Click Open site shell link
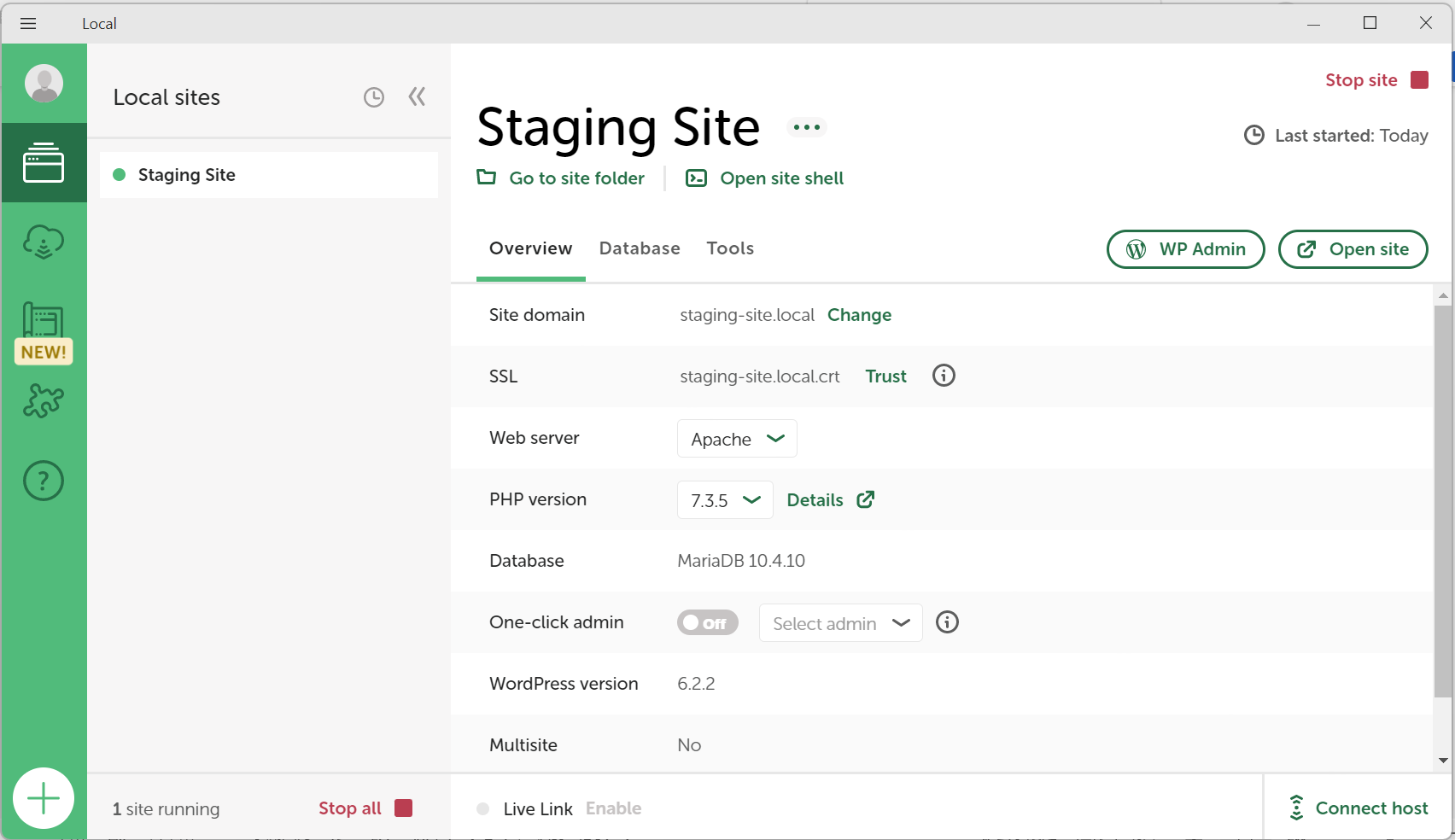This screenshot has width=1455, height=840. 781,178
